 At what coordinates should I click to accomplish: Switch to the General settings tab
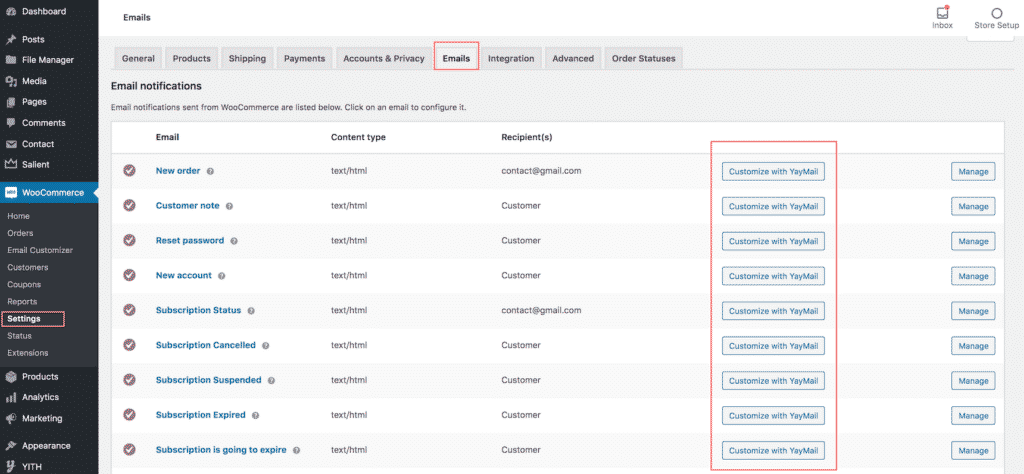point(138,58)
